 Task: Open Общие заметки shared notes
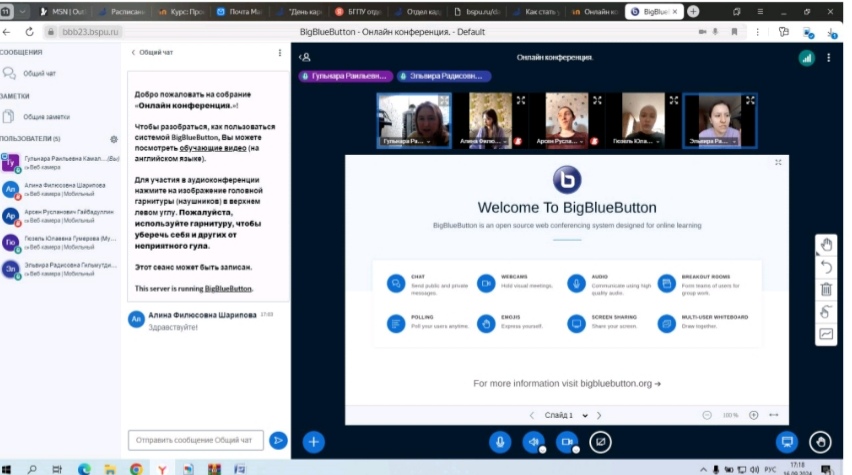click(x=46, y=117)
